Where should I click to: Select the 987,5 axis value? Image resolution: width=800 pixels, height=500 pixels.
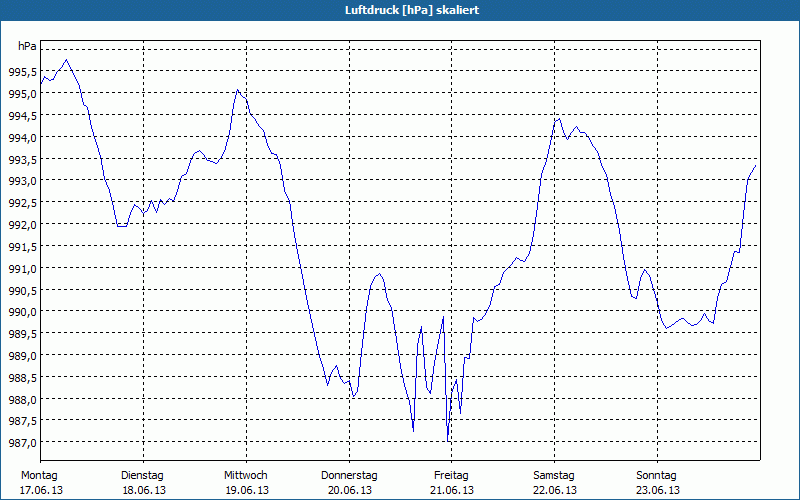(x=22, y=421)
